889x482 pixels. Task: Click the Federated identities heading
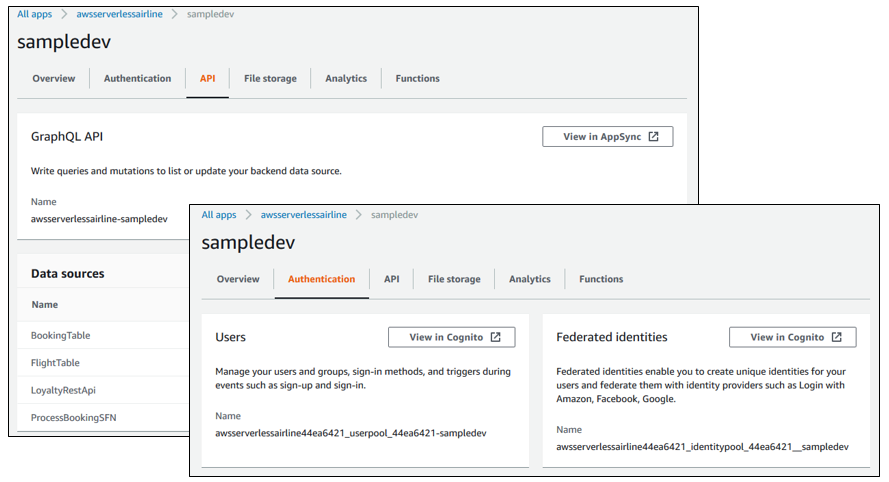[612, 337]
